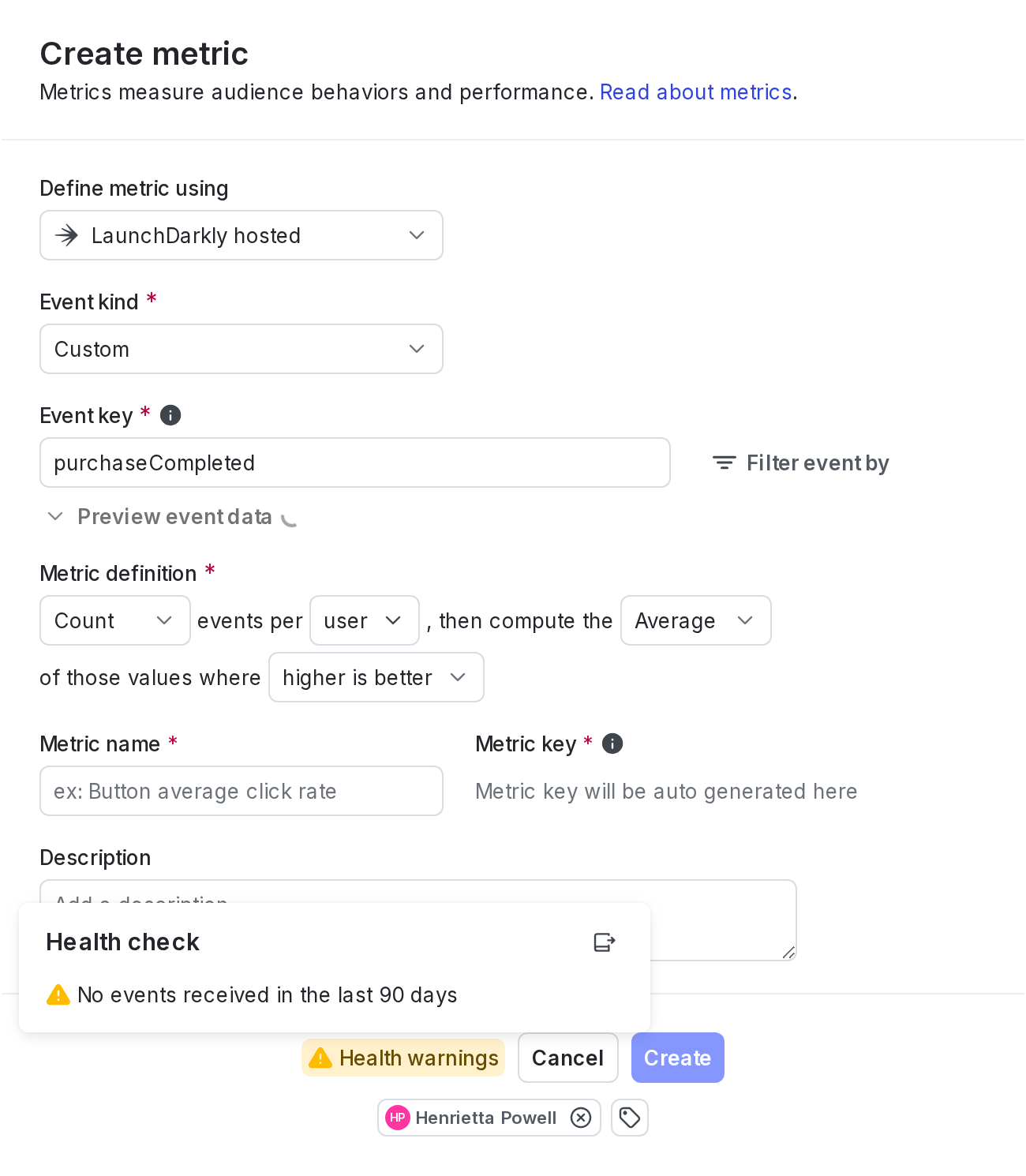Image resolution: width=1026 pixels, height=1176 pixels.
Task: Open the Average computation dropdown
Action: point(696,620)
